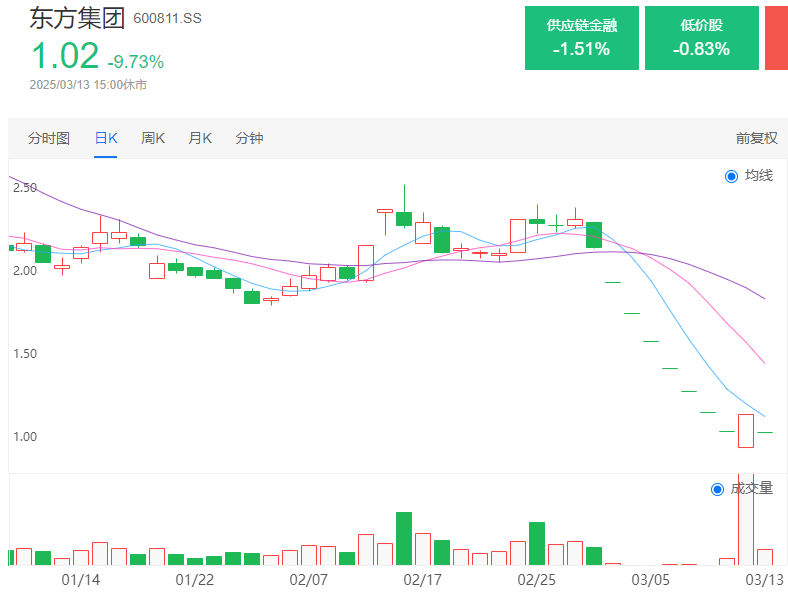Open the 供应链金融 sector tile
The height and width of the screenshot is (596, 788).
pyautogui.click(x=581, y=38)
